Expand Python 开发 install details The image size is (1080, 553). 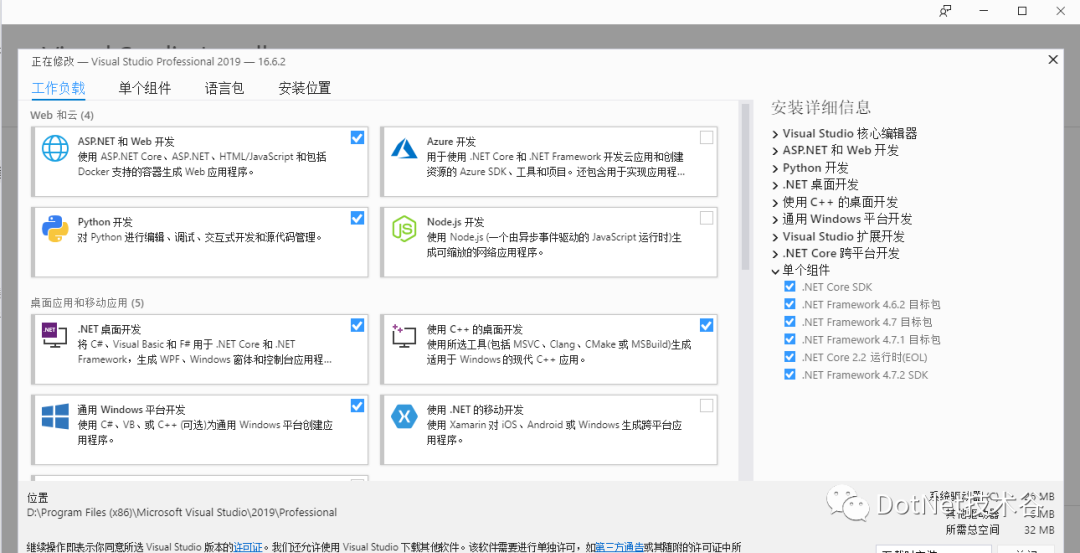[x=776, y=169]
